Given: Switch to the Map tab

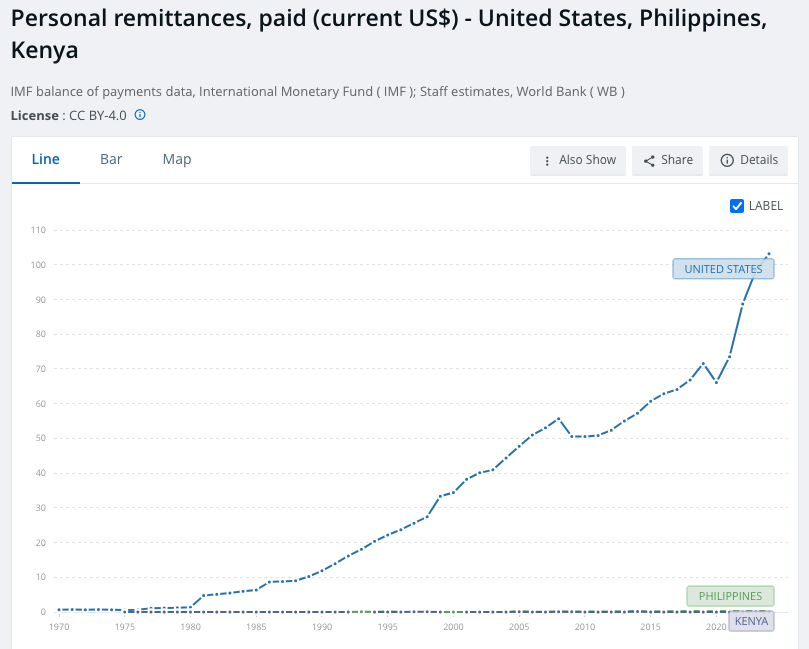Looking at the screenshot, I should tap(177, 159).
